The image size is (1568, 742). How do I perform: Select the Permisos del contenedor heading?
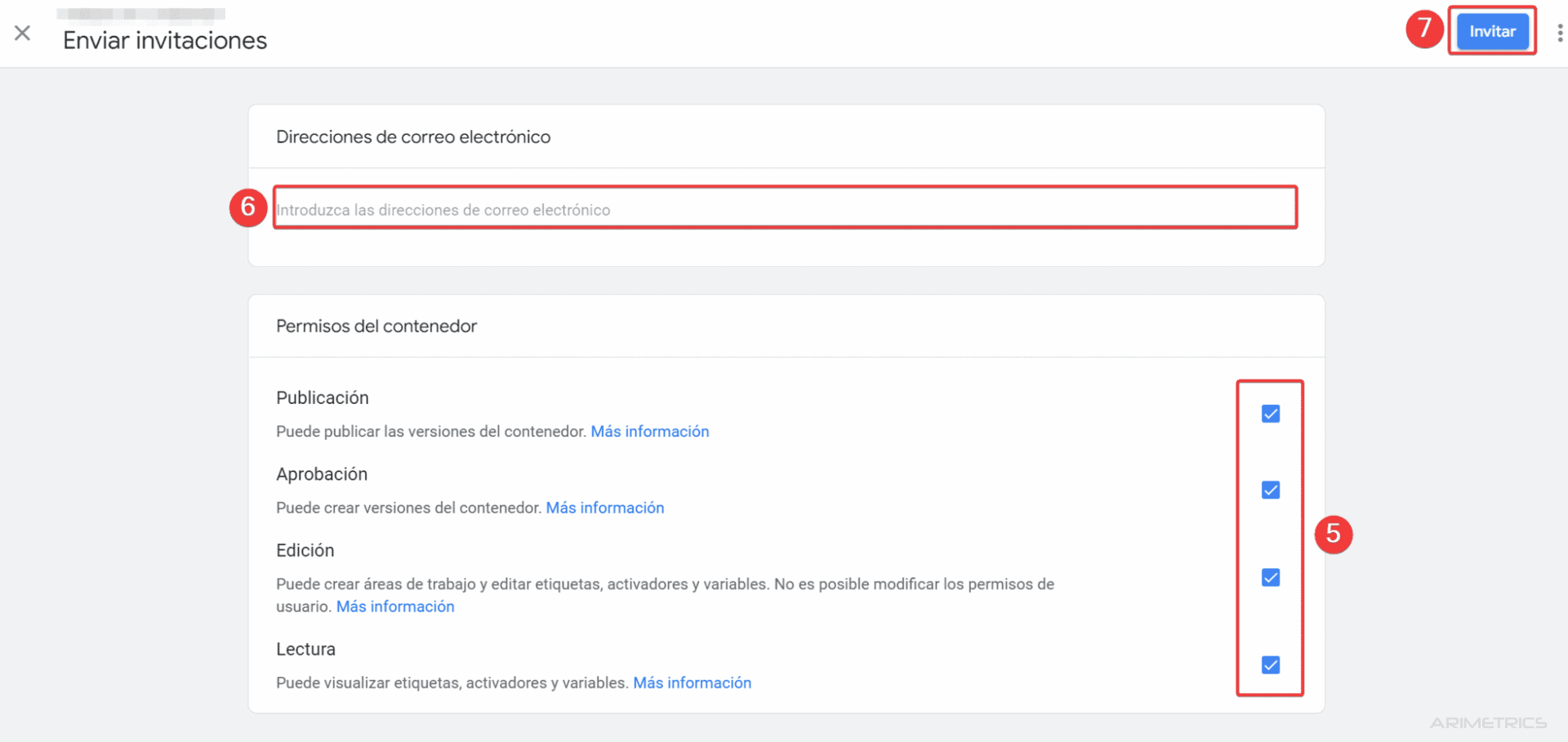(x=376, y=326)
